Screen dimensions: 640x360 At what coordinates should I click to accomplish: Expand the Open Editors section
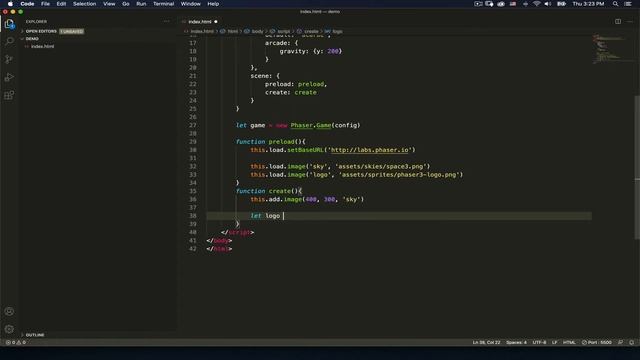(41, 31)
